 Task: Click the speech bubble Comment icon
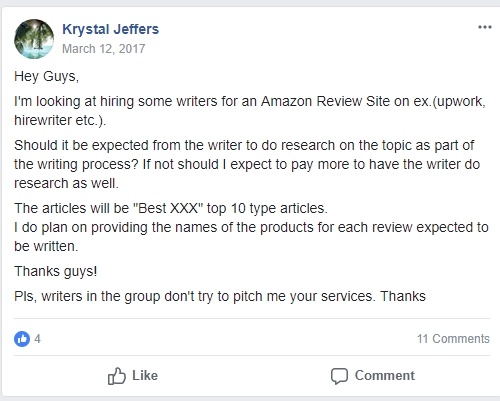[339, 376]
